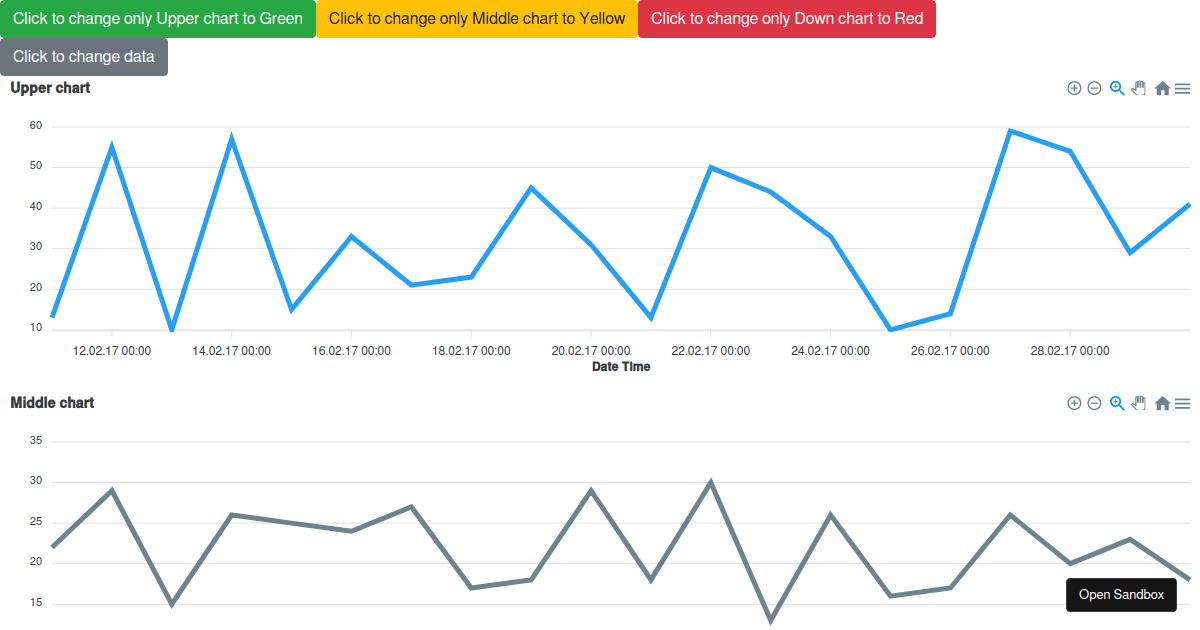Open the hamburger options menu on Upper chart
The height and width of the screenshot is (630, 1200).
tap(1183, 88)
